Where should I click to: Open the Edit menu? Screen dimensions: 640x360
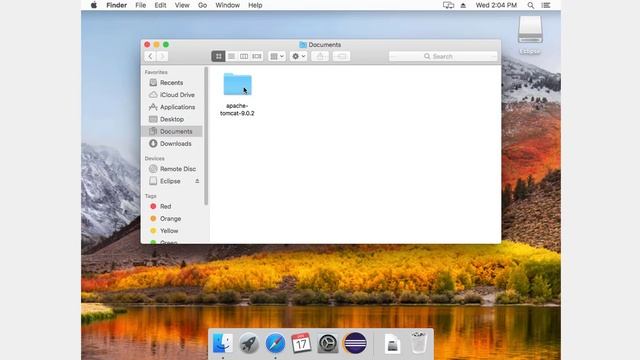click(160, 5)
